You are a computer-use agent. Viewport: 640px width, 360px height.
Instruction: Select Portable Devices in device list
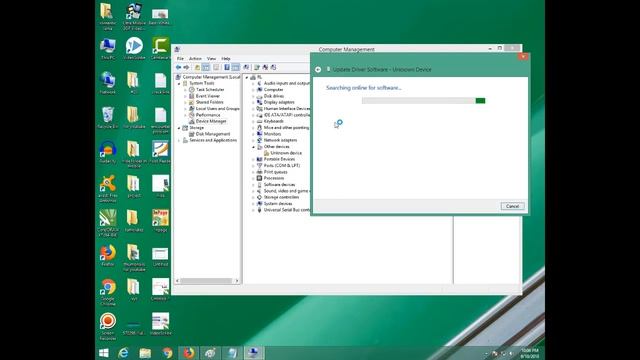click(x=279, y=159)
